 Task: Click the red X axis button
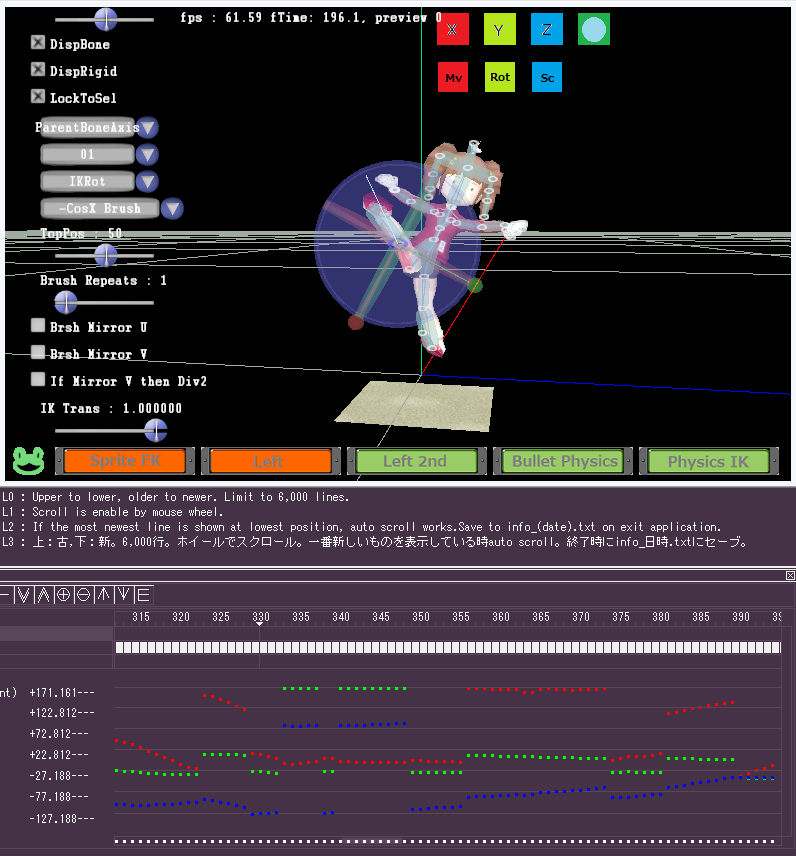(x=453, y=30)
